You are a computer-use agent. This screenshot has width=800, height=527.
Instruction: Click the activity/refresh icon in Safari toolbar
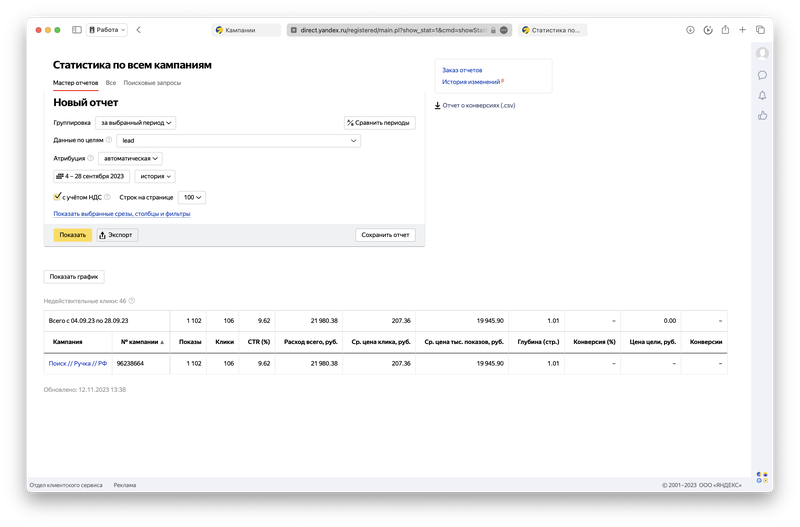point(708,30)
